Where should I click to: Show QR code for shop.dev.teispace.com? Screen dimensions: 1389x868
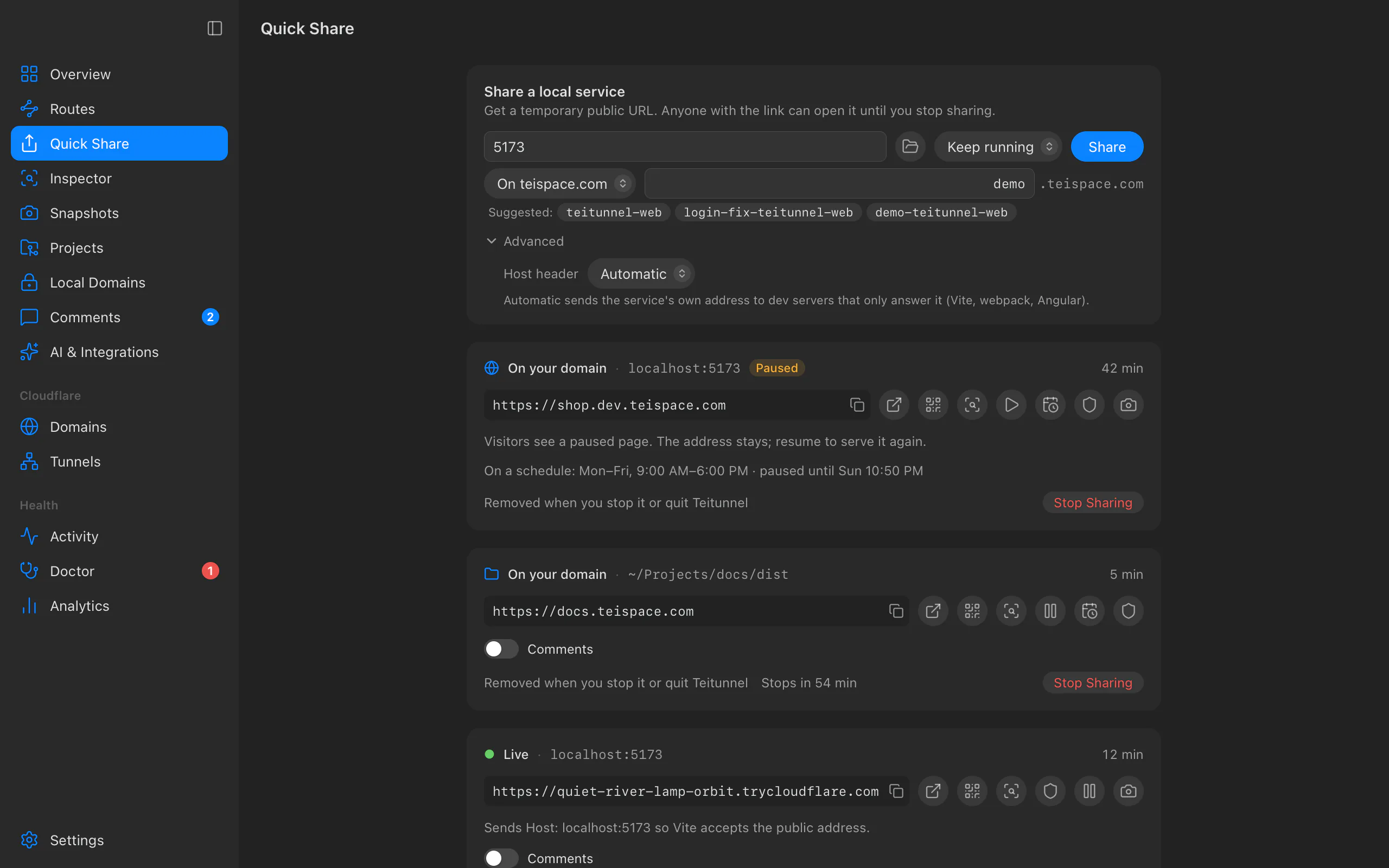[933, 405]
